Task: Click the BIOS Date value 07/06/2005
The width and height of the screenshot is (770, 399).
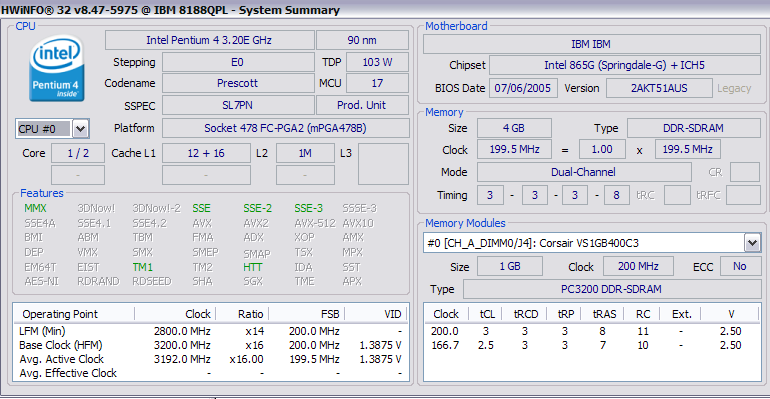Action: point(523,88)
